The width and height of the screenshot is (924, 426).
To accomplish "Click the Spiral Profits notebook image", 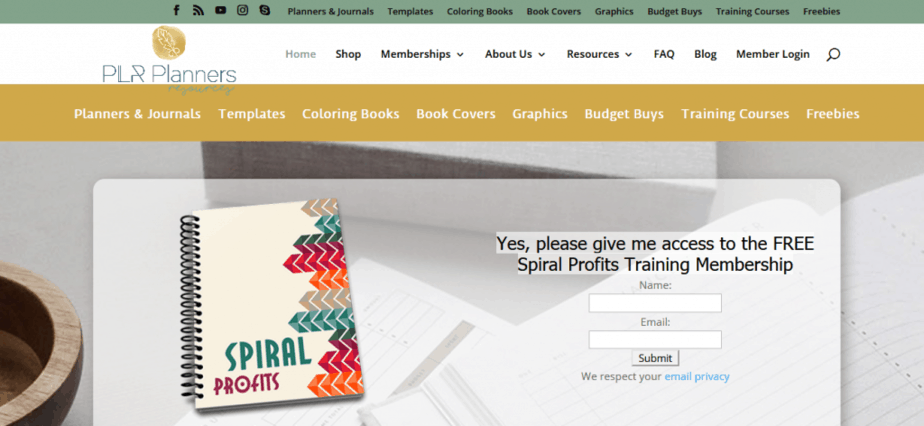I will click(x=271, y=306).
